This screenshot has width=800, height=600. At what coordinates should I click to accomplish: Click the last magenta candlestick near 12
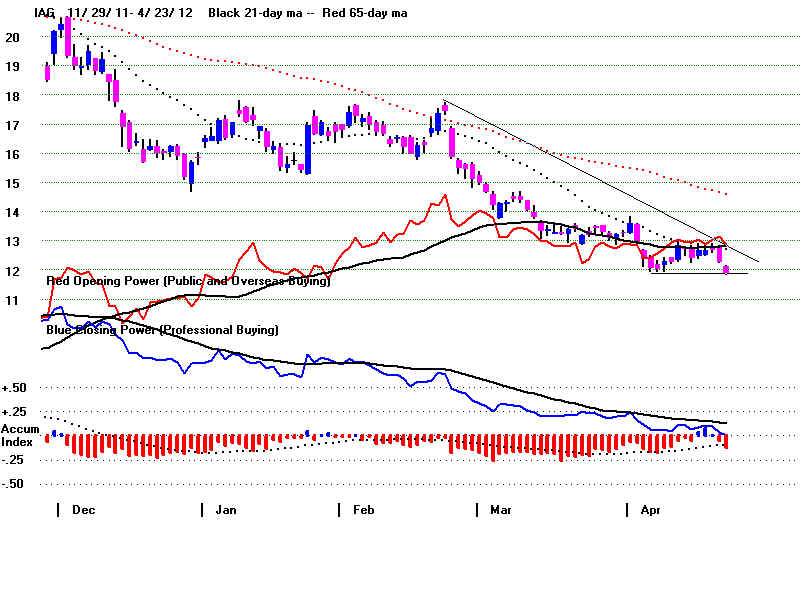tap(726, 269)
